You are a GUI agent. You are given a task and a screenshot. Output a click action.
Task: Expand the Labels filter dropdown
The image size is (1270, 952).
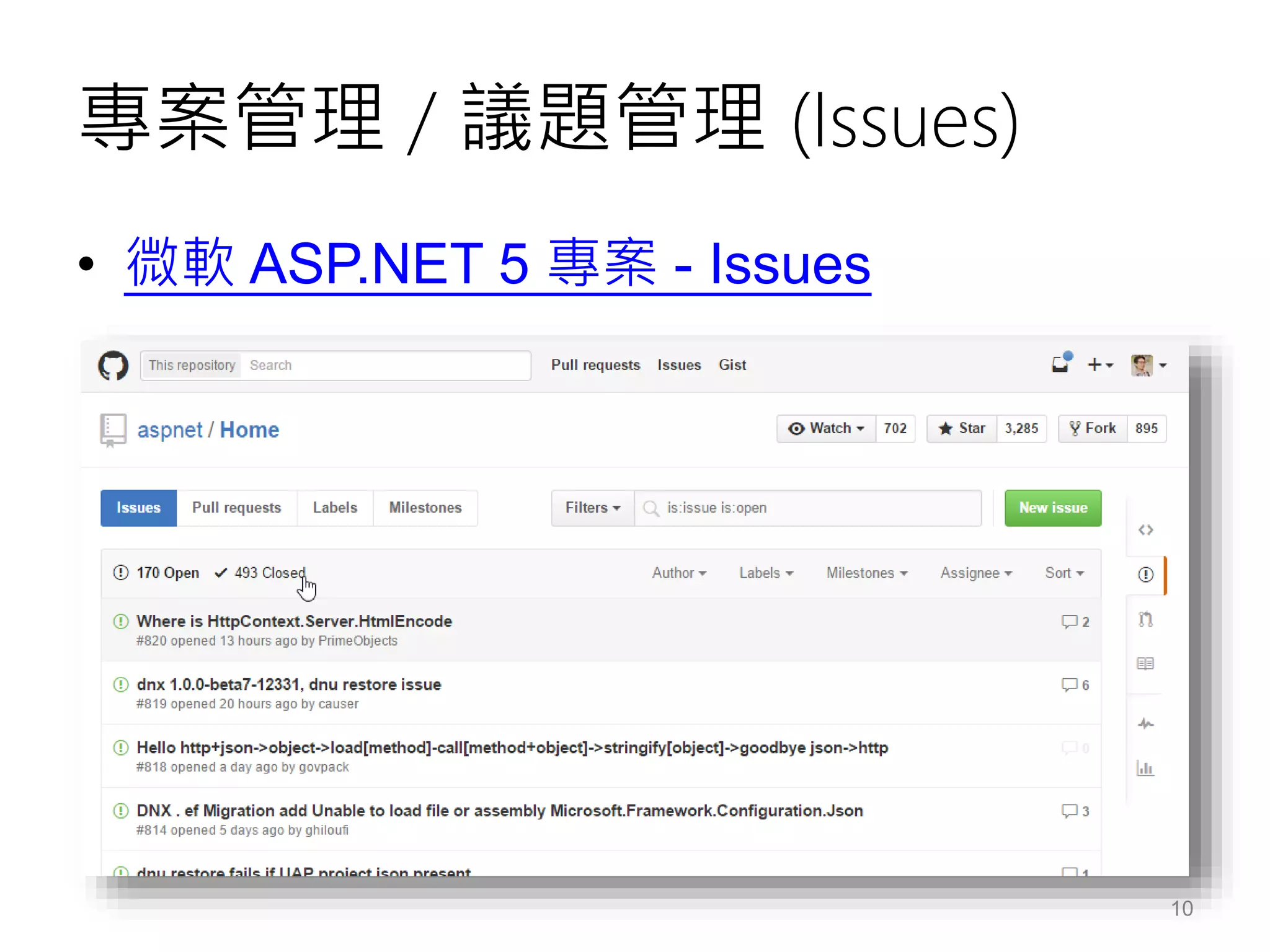(766, 573)
